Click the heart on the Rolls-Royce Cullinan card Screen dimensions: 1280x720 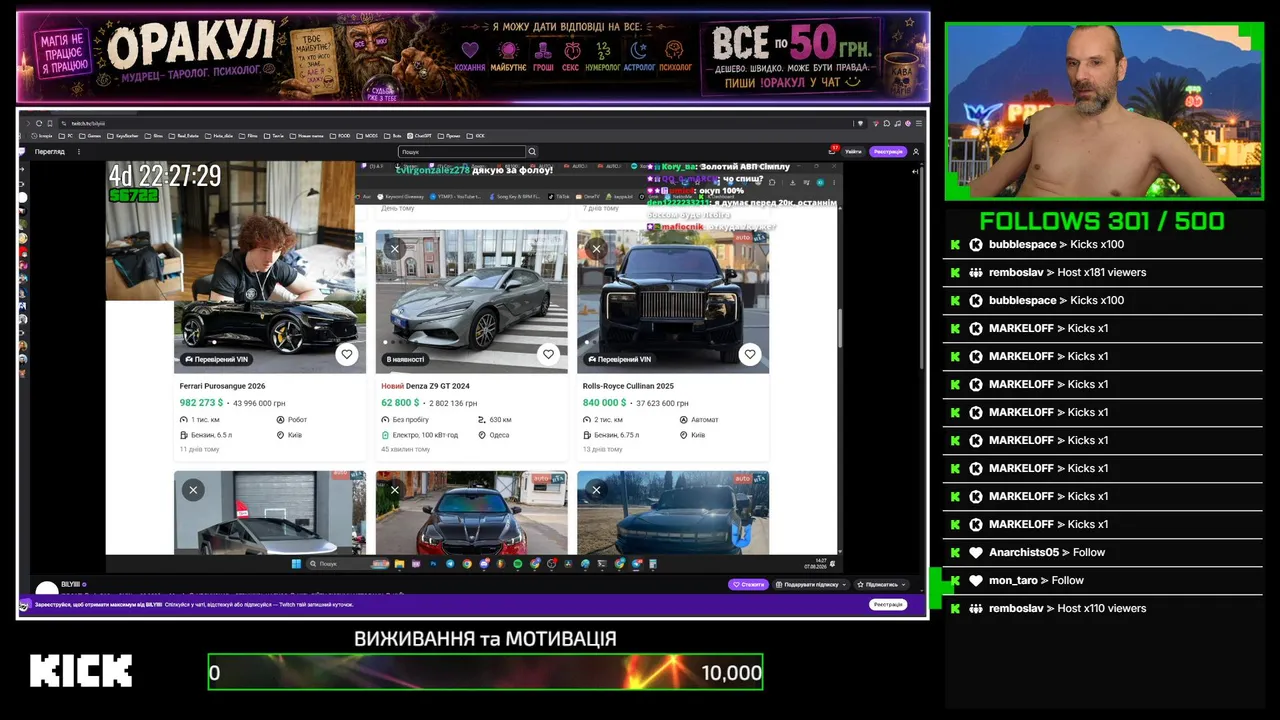750,354
